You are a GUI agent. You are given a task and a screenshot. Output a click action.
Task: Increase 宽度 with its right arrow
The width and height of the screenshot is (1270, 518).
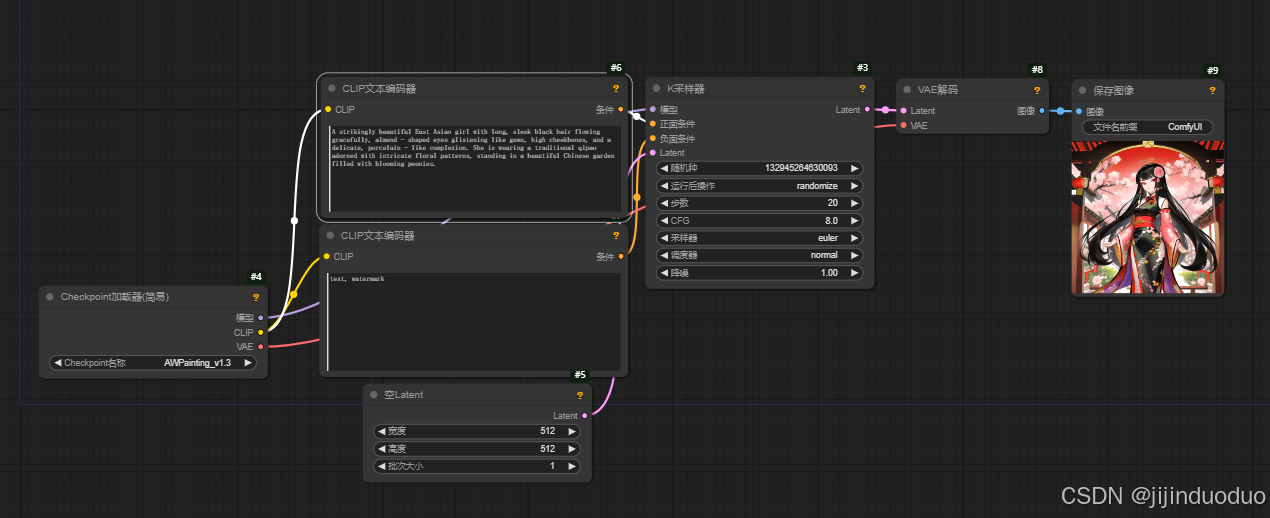click(x=572, y=431)
